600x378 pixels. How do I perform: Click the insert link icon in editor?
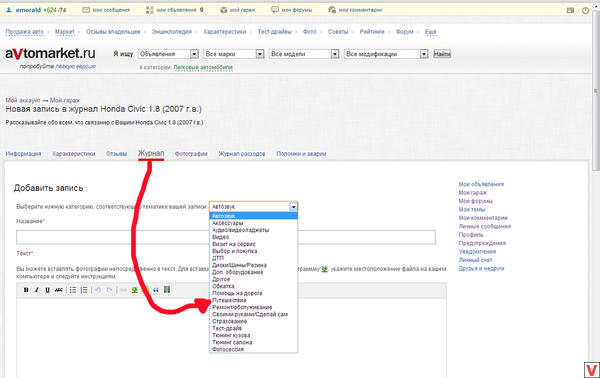tap(124, 290)
